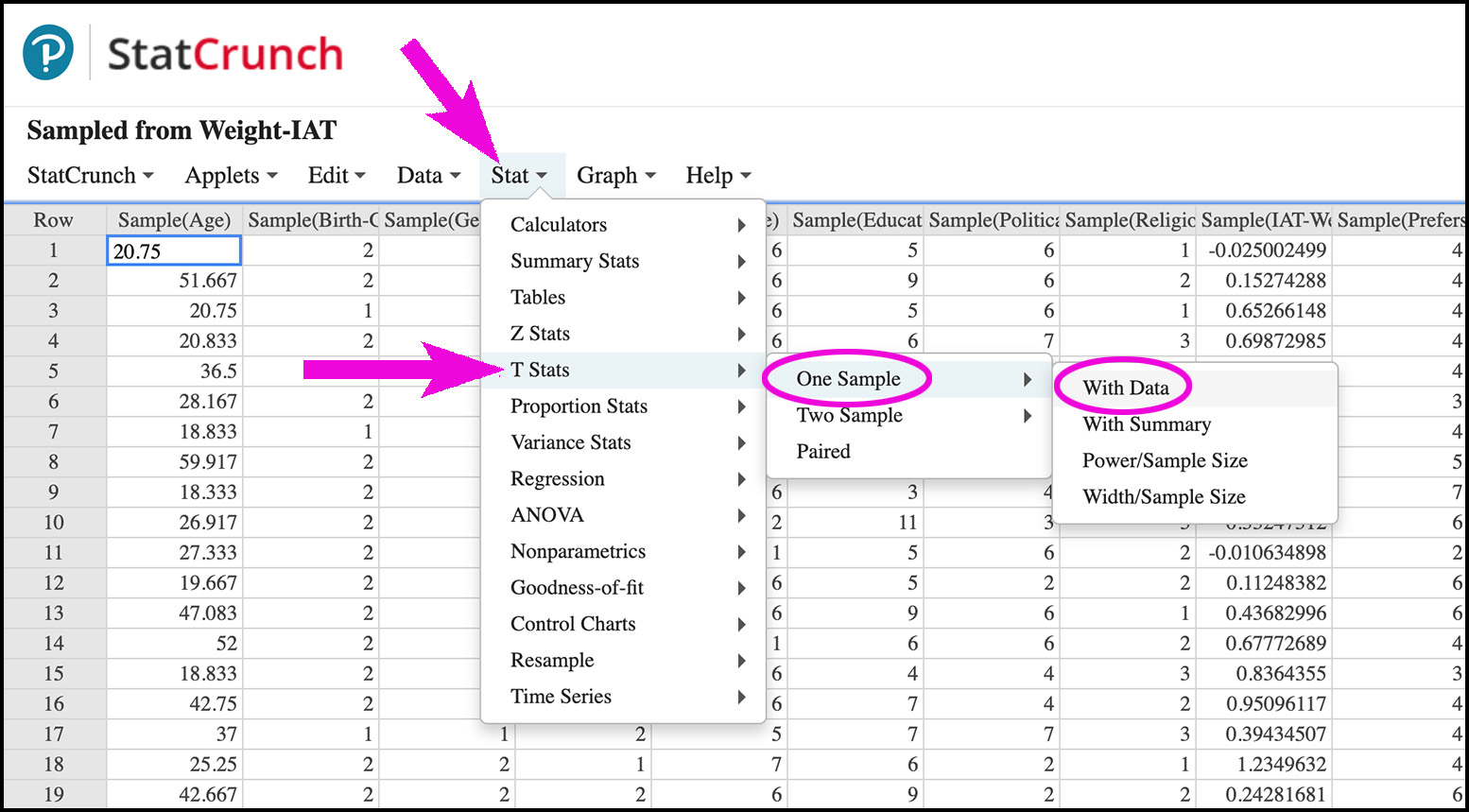
Task: Click the Row column header
Action: tap(54, 220)
